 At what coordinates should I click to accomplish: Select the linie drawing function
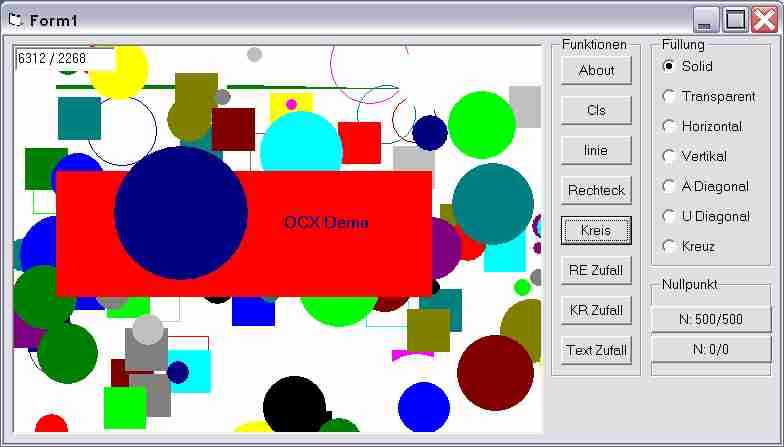596,150
